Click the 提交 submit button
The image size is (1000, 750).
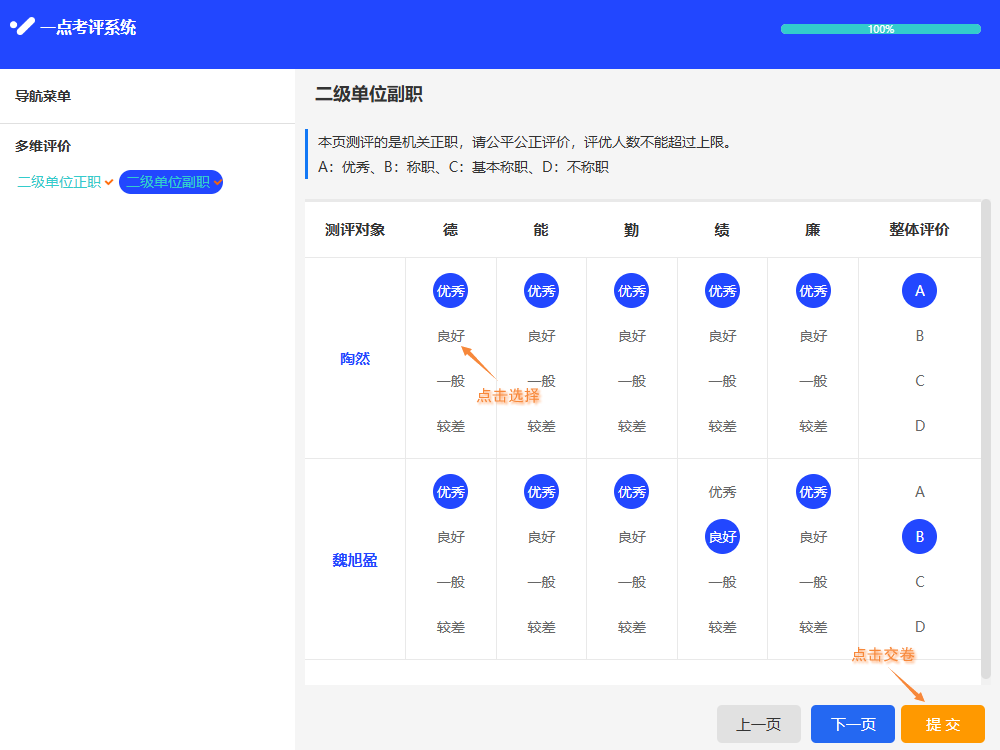[942, 723]
